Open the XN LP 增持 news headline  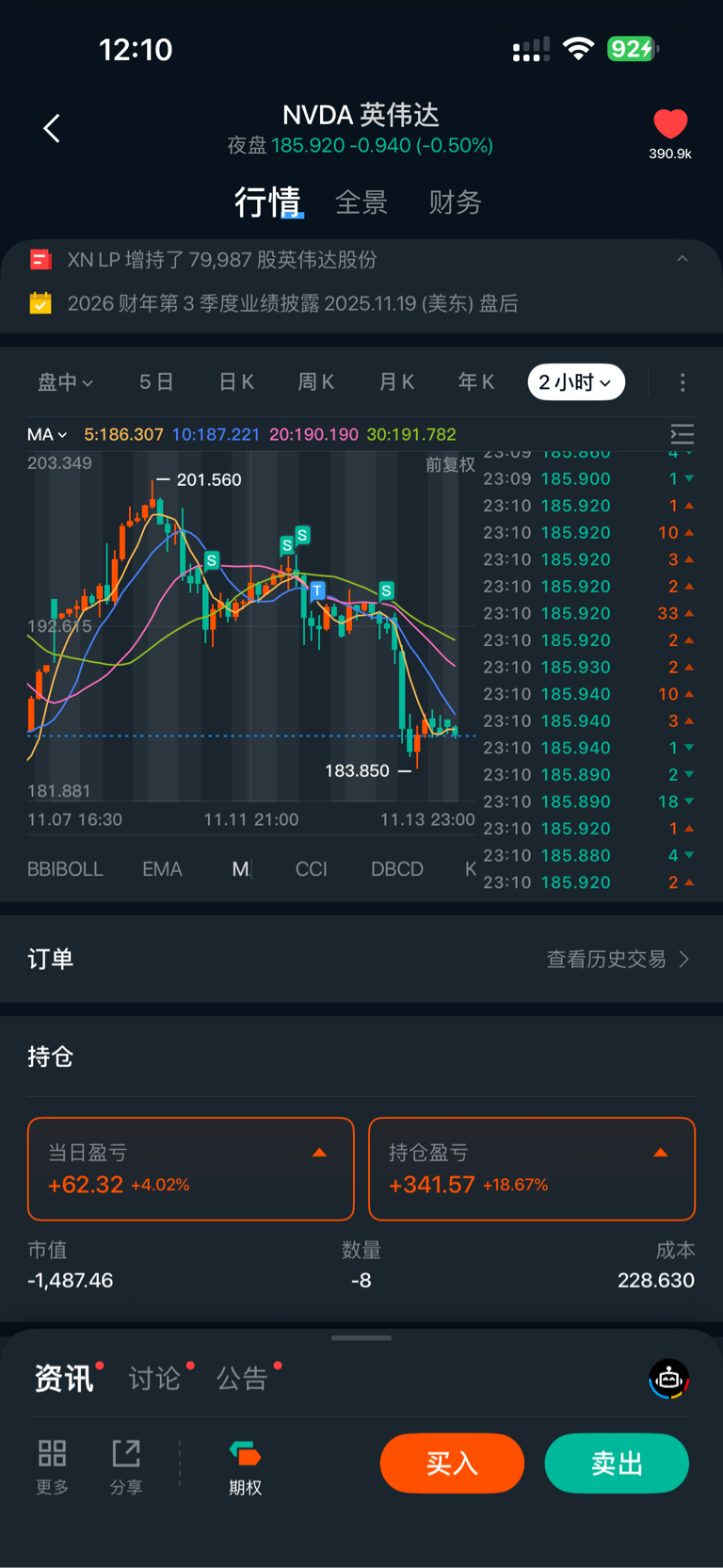(222, 260)
